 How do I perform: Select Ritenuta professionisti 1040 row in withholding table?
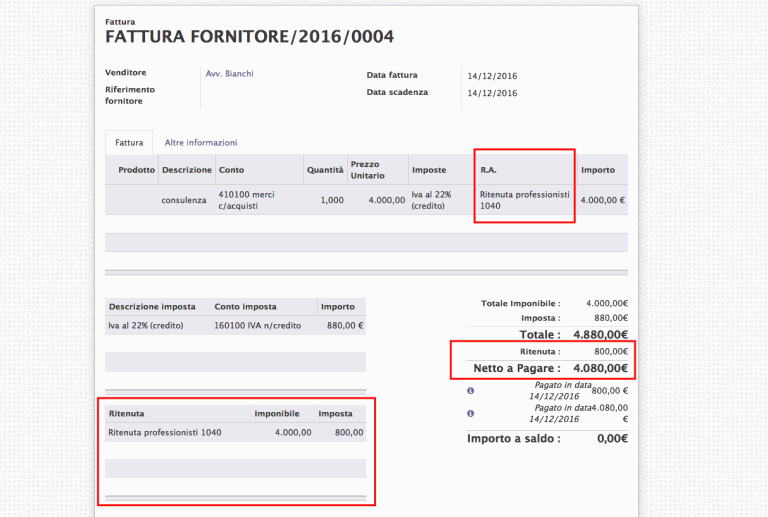[x=236, y=432]
